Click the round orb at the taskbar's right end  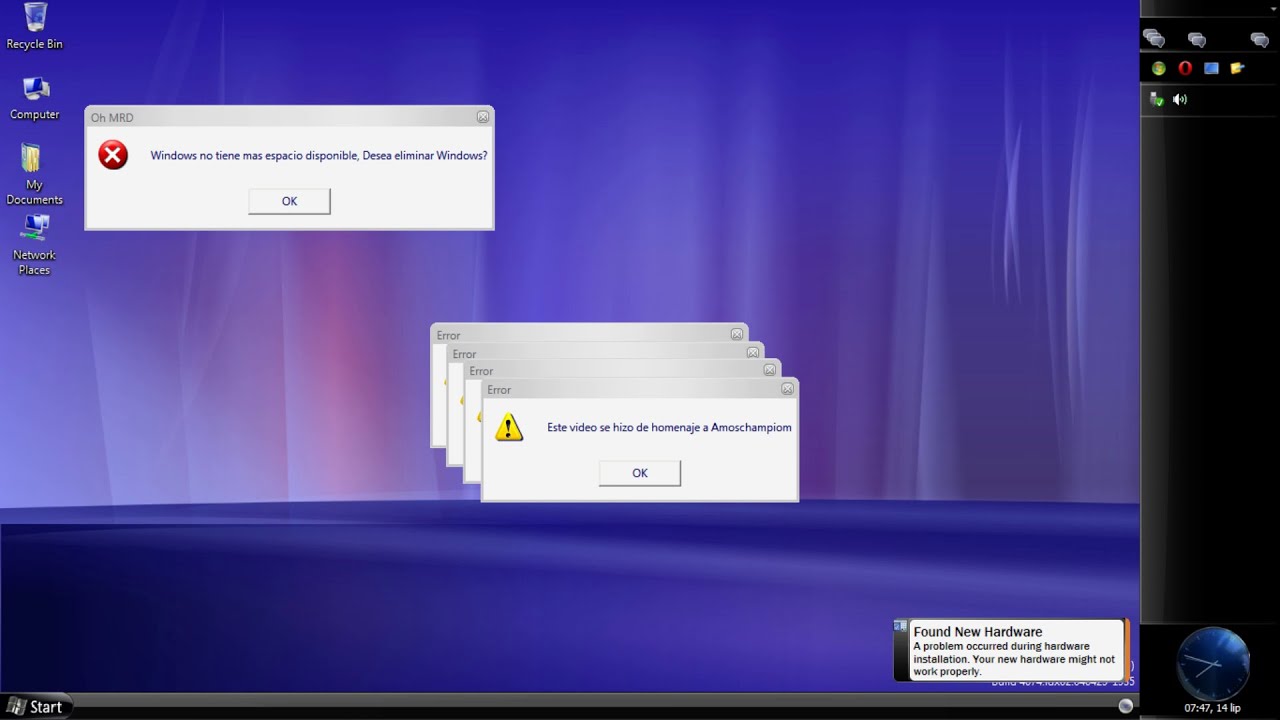(1125, 706)
